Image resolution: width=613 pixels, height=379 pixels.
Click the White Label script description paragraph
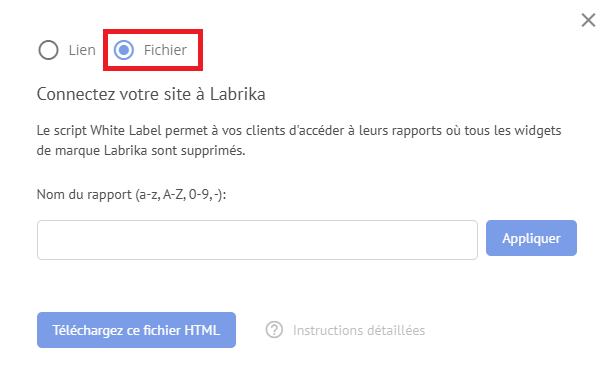click(299, 140)
